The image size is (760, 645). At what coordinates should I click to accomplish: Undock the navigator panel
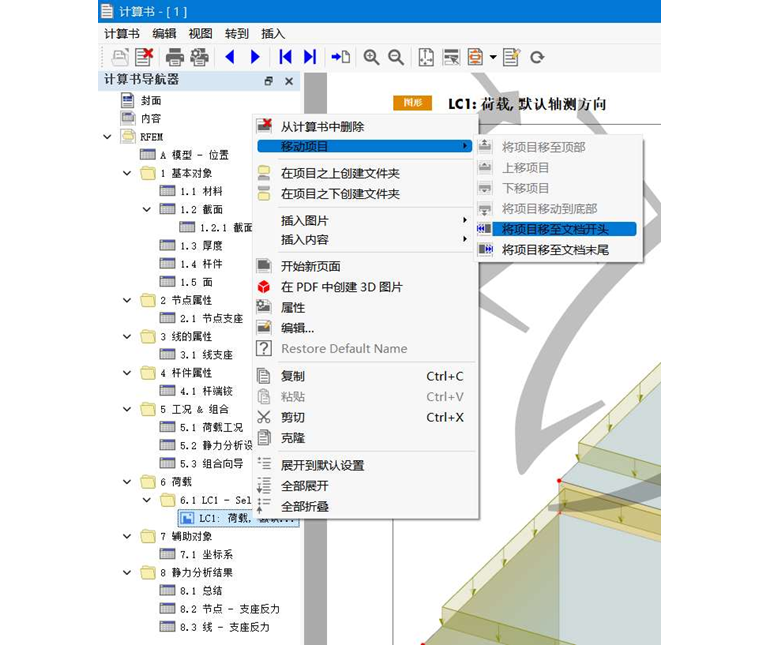coord(269,81)
